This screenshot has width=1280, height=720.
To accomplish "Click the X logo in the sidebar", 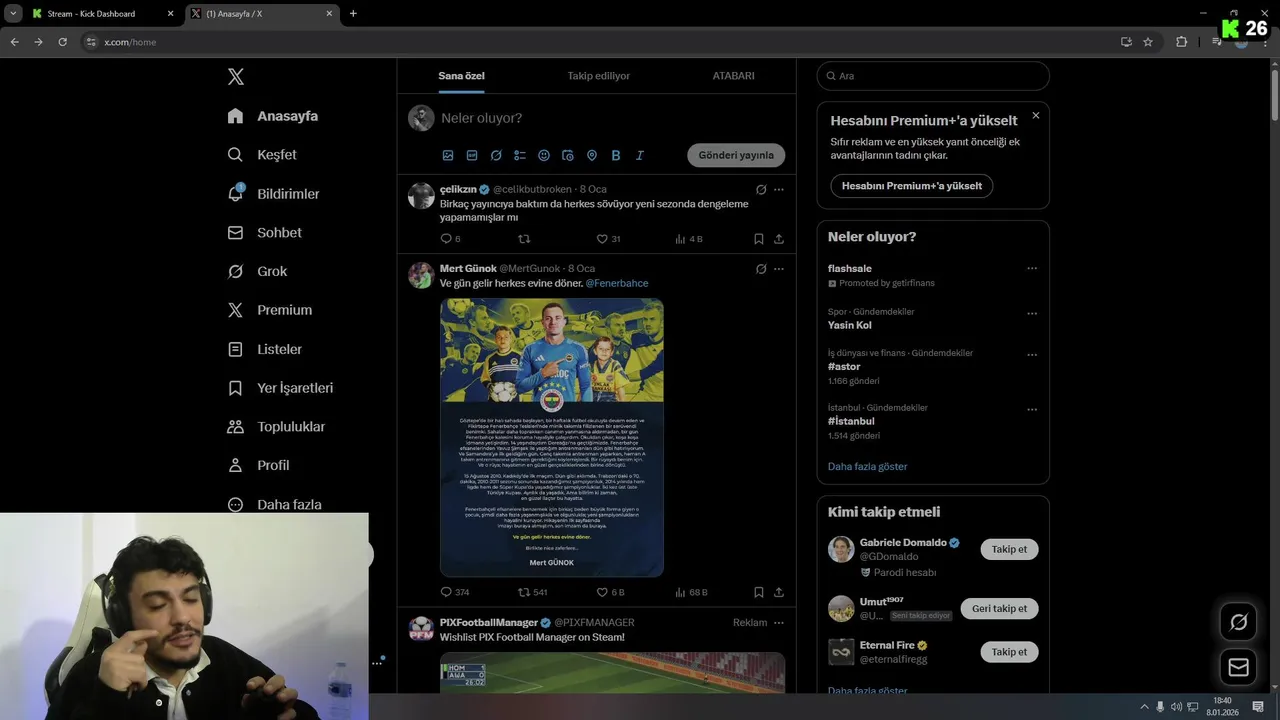I will click(235, 77).
